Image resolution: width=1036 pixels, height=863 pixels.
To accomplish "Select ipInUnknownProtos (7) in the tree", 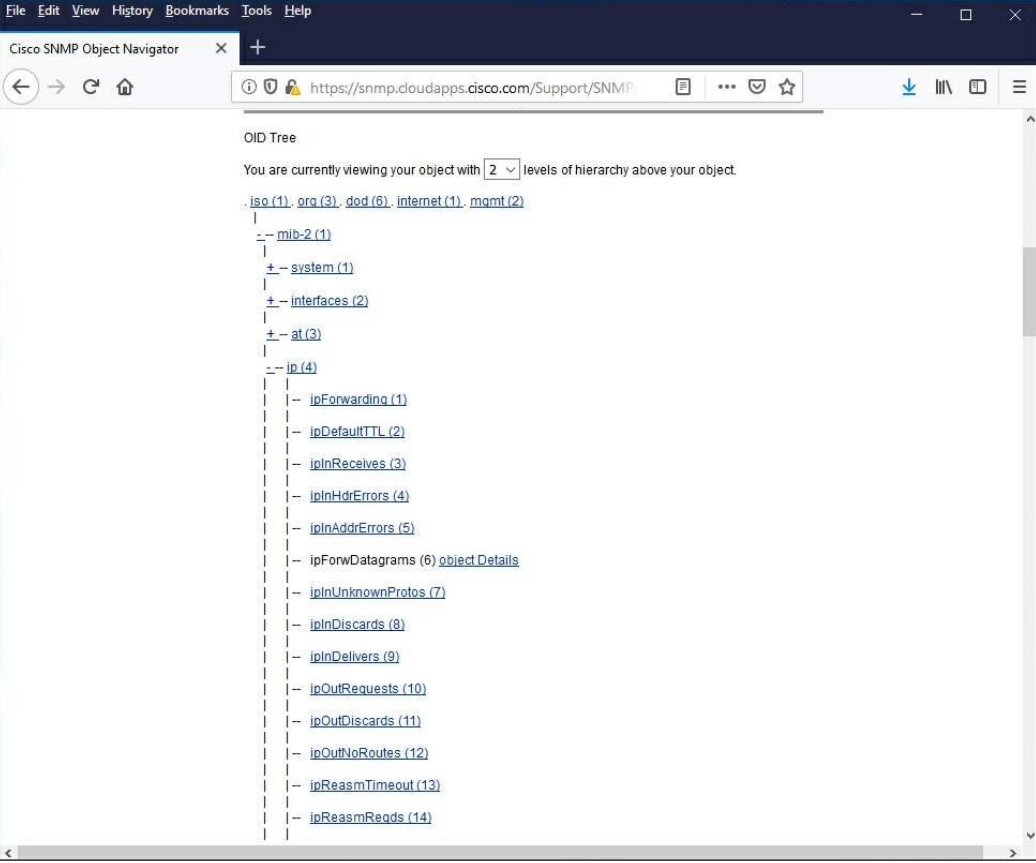I will (x=377, y=592).
